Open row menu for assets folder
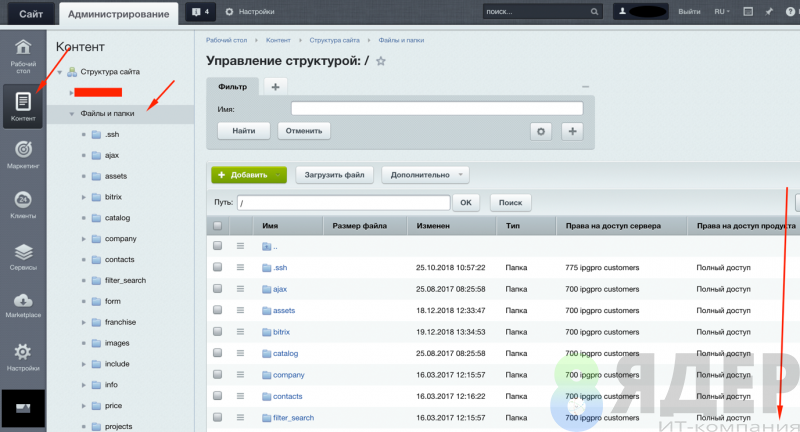Viewport: 800px width, 432px height. pos(240,310)
